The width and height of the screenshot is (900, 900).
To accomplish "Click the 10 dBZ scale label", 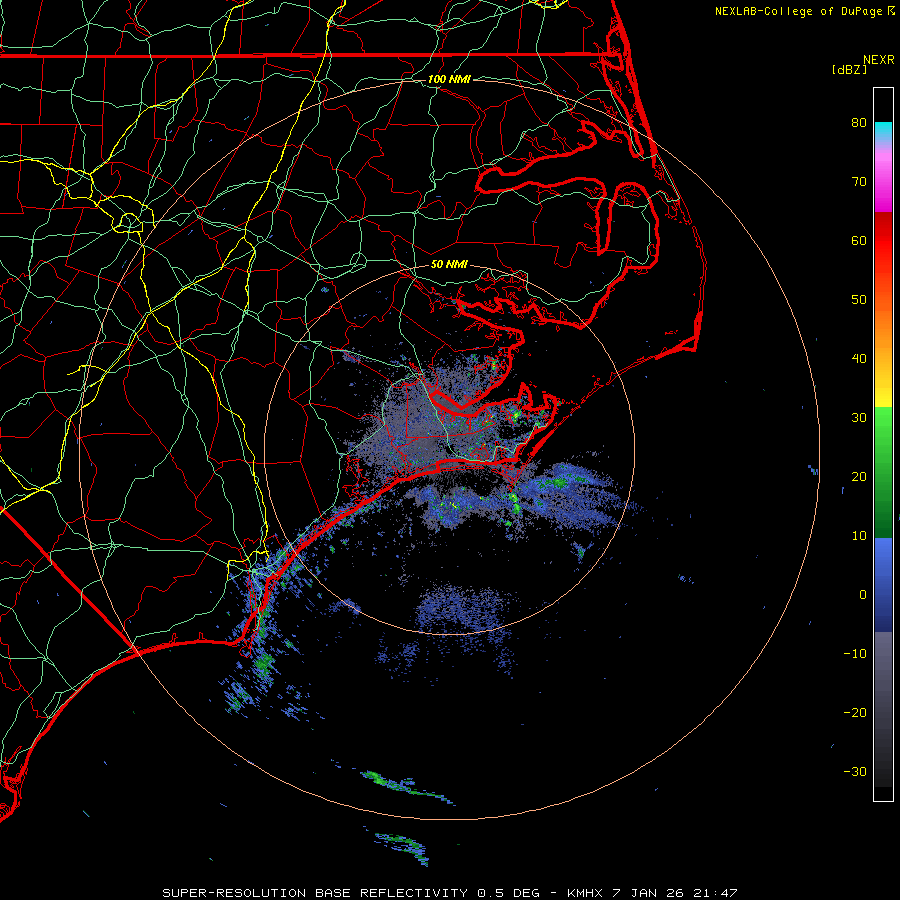I will pos(859,536).
